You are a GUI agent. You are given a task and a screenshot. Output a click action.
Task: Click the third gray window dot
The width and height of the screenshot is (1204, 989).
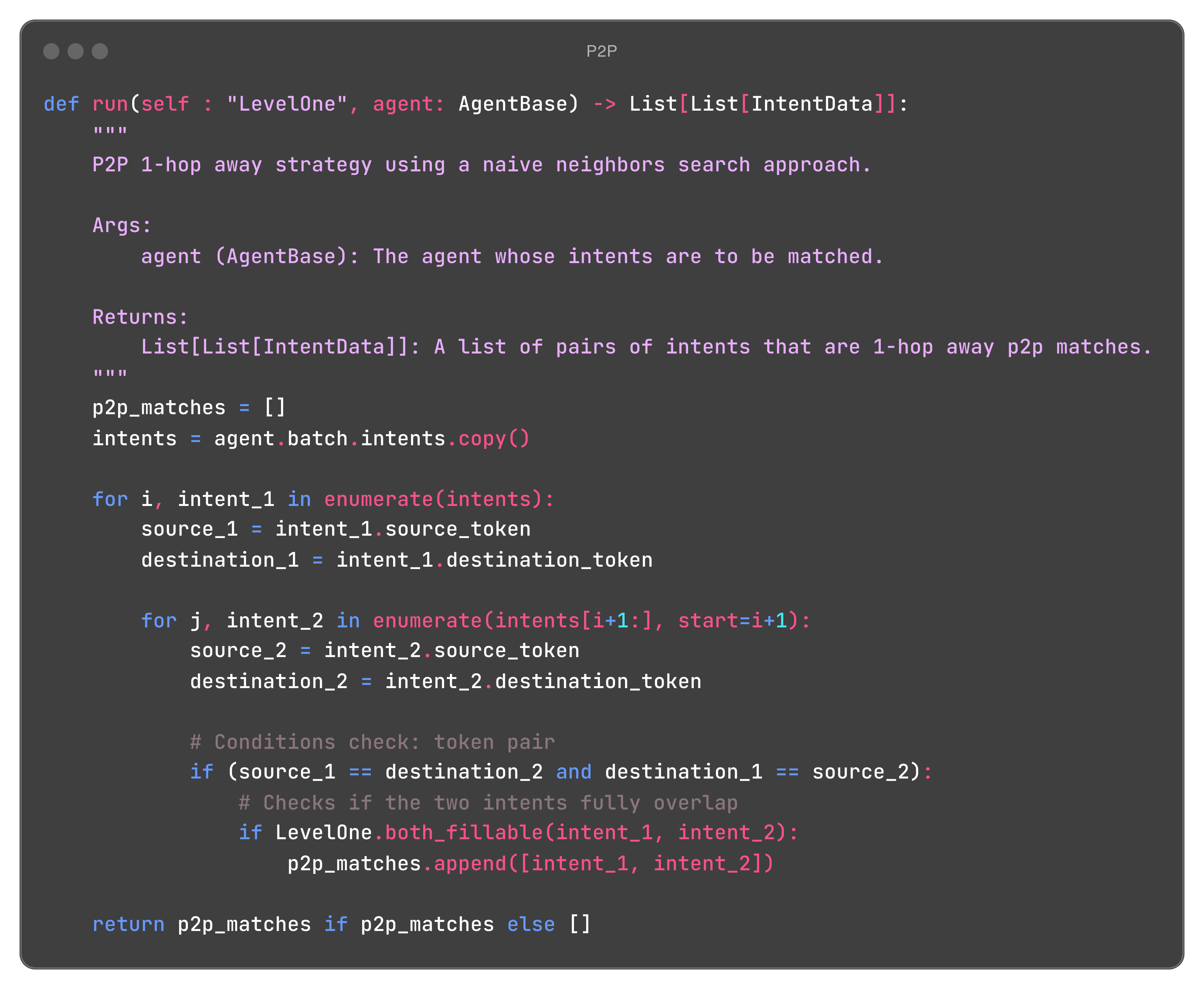100,51
